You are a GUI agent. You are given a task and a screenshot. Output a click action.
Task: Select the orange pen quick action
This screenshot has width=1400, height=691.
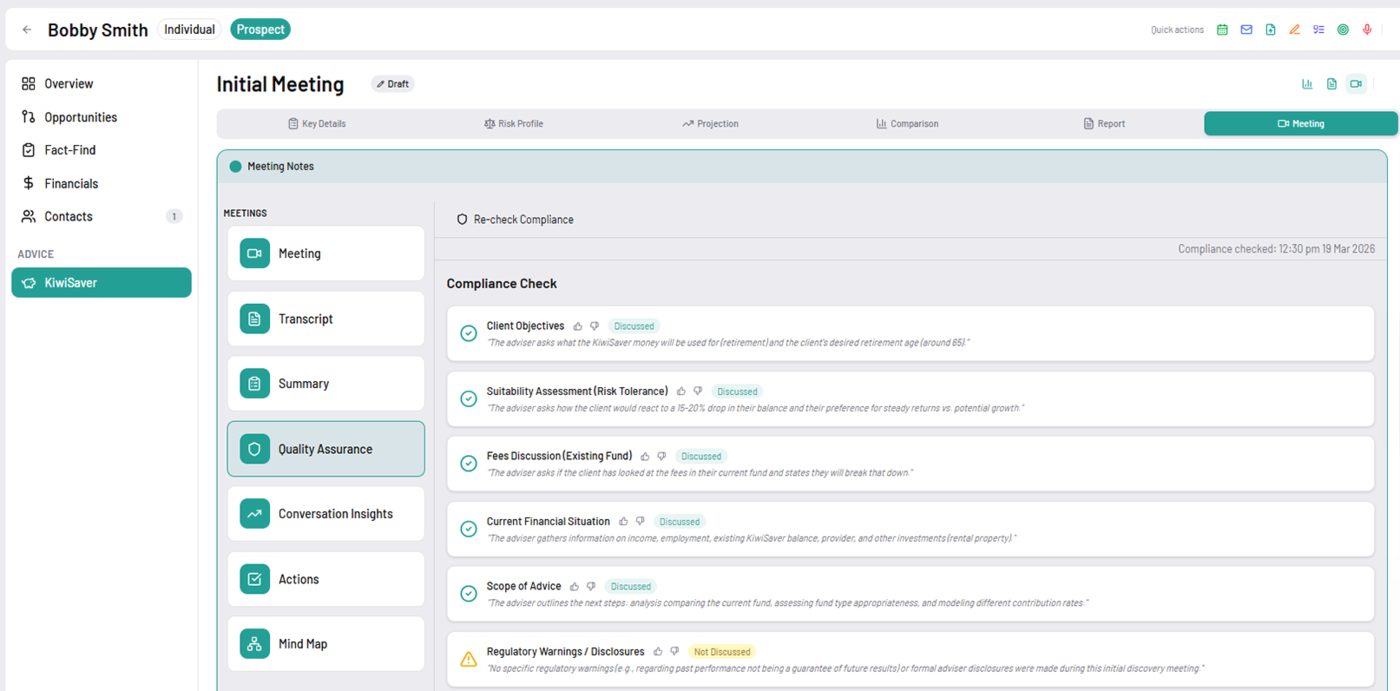tap(1294, 29)
